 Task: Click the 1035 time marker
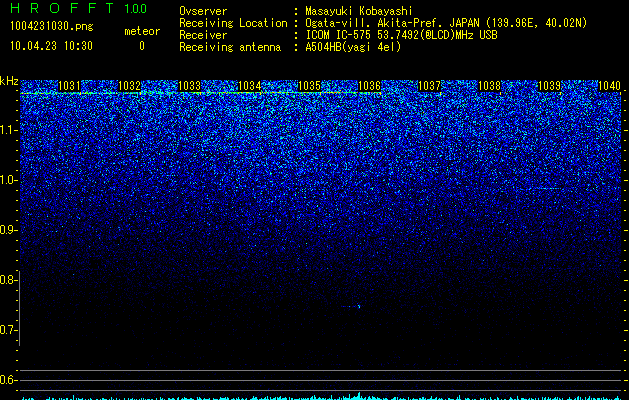[x=310, y=85]
